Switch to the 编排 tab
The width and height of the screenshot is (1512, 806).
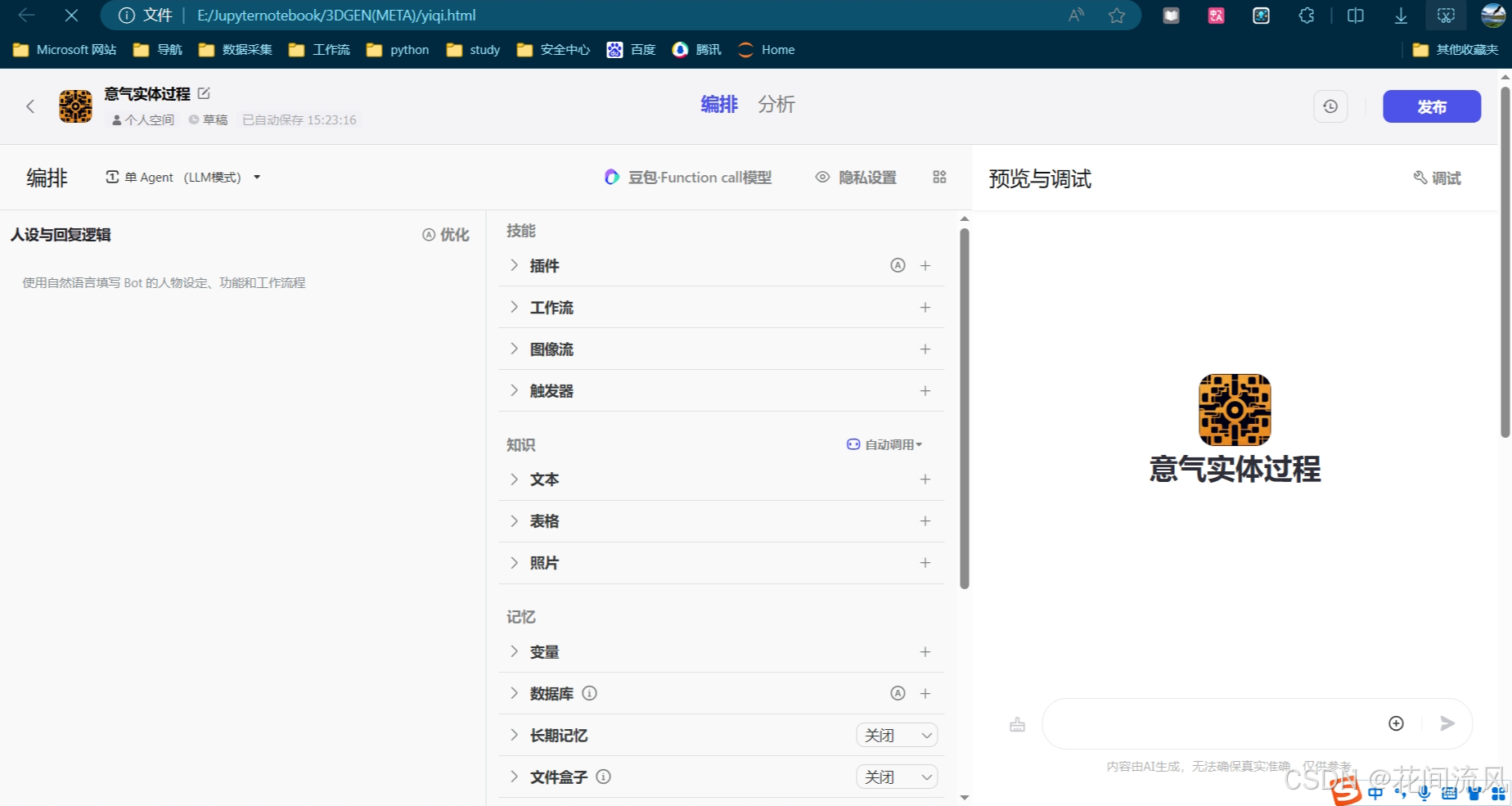(719, 104)
